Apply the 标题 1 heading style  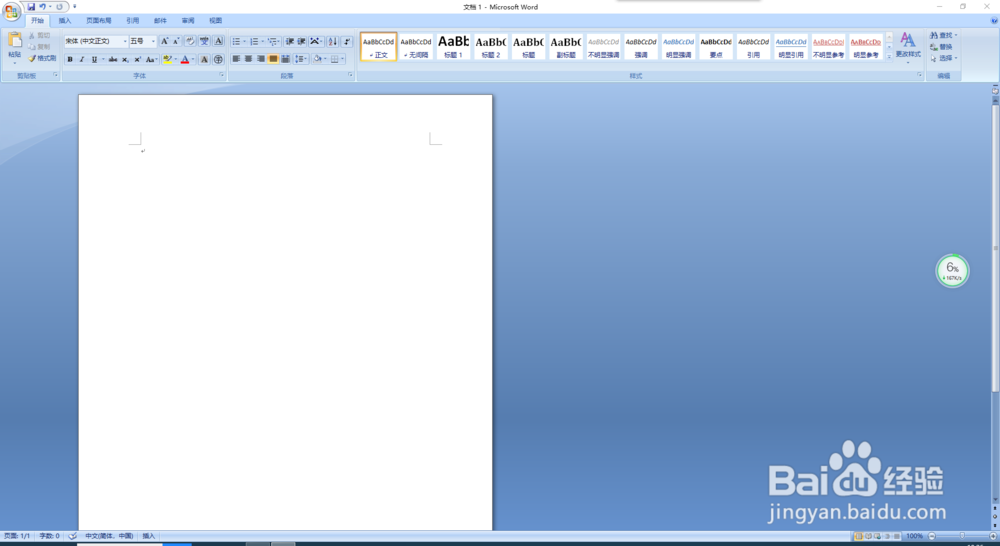[453, 47]
